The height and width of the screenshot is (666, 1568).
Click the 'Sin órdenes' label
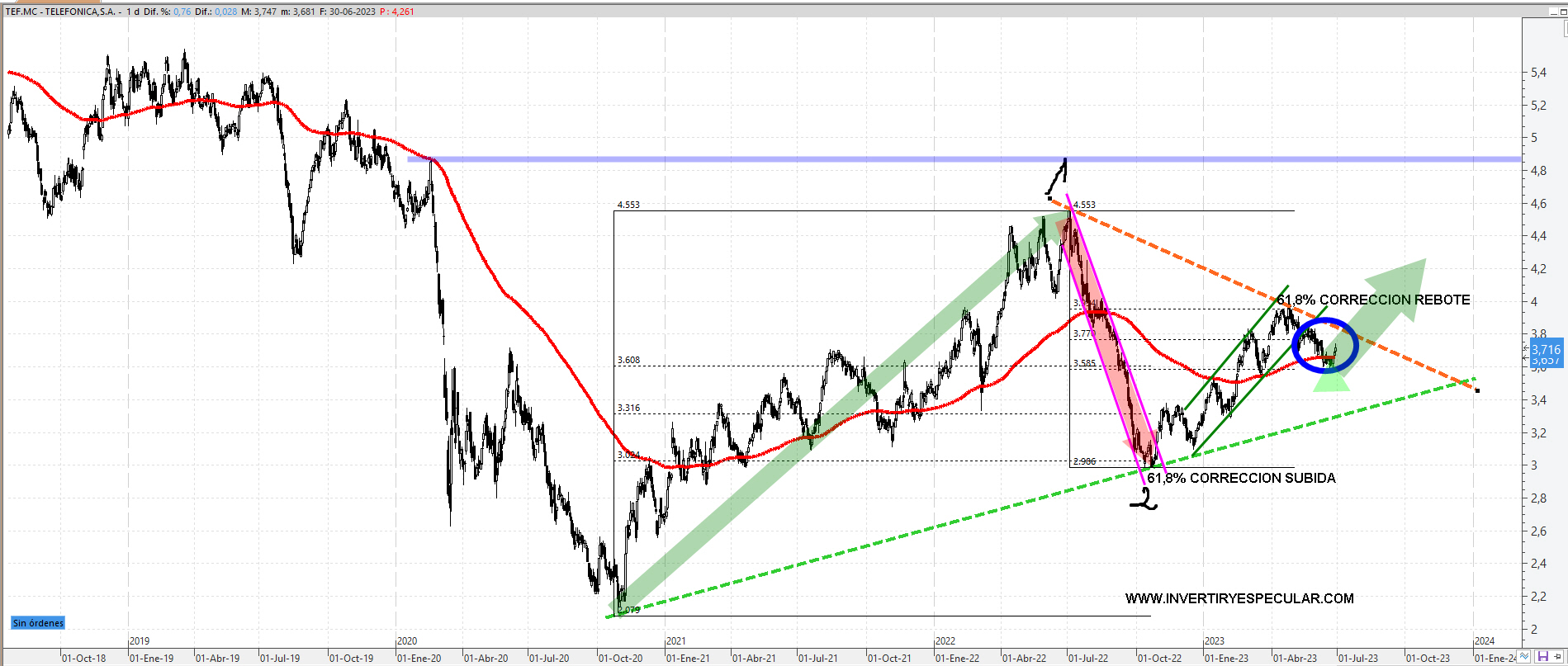(x=38, y=623)
